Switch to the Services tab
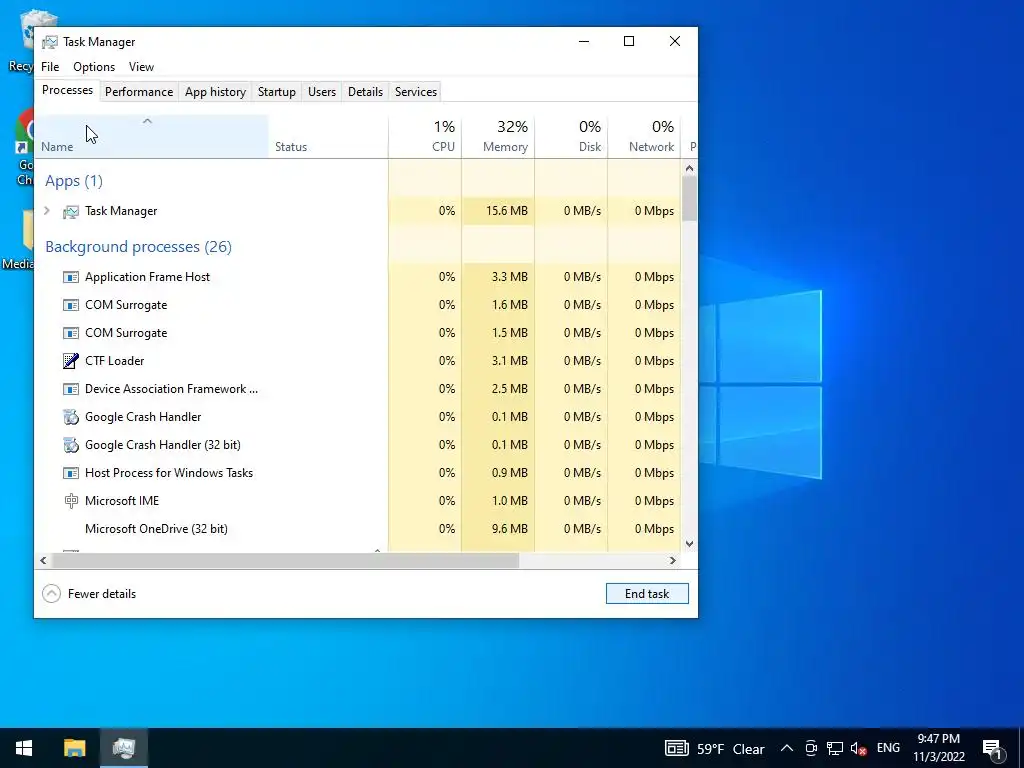 pyautogui.click(x=416, y=92)
